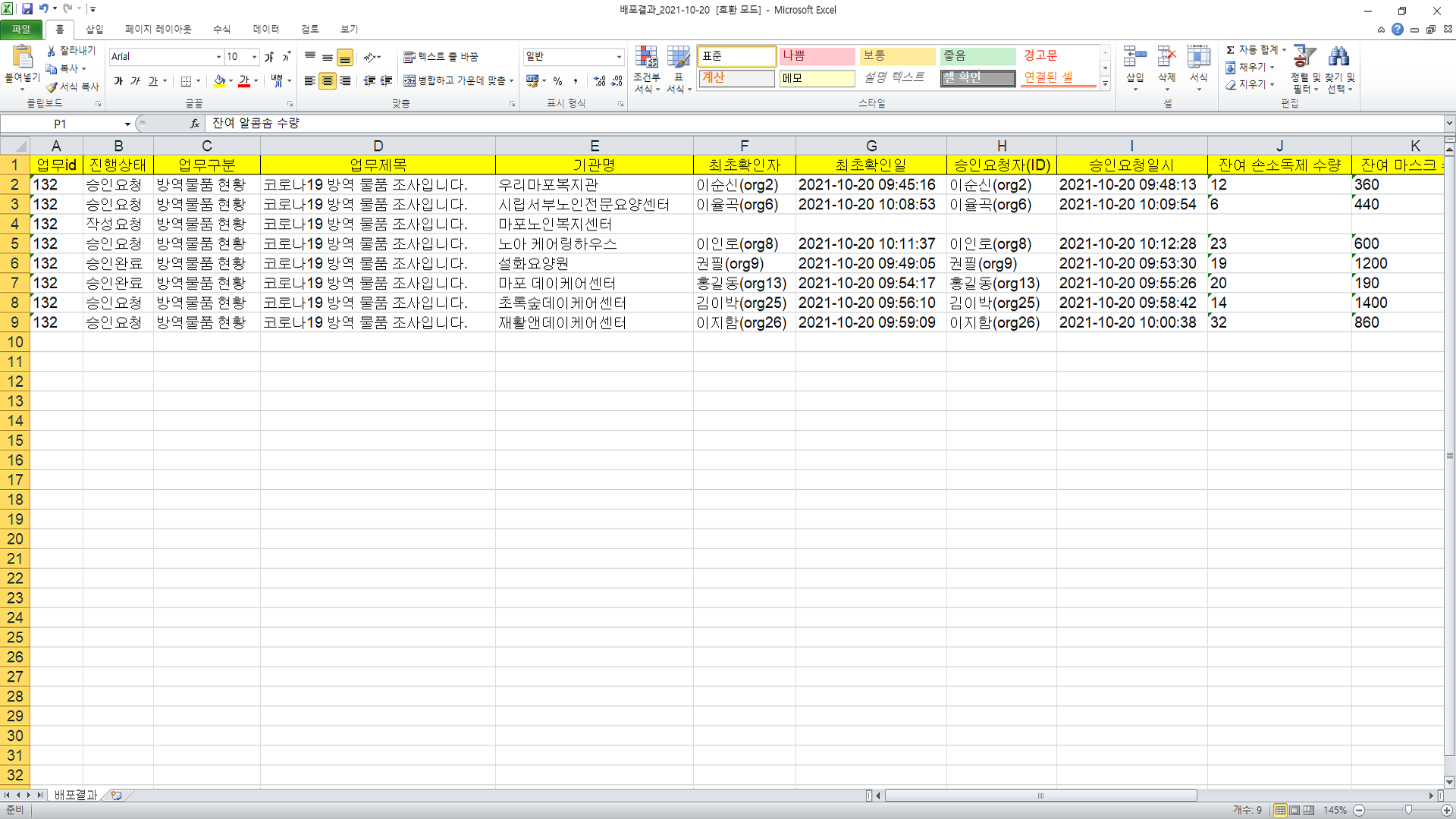This screenshot has width=1456, height=819.
Task: Click the decrease indent icon
Action: click(x=369, y=81)
